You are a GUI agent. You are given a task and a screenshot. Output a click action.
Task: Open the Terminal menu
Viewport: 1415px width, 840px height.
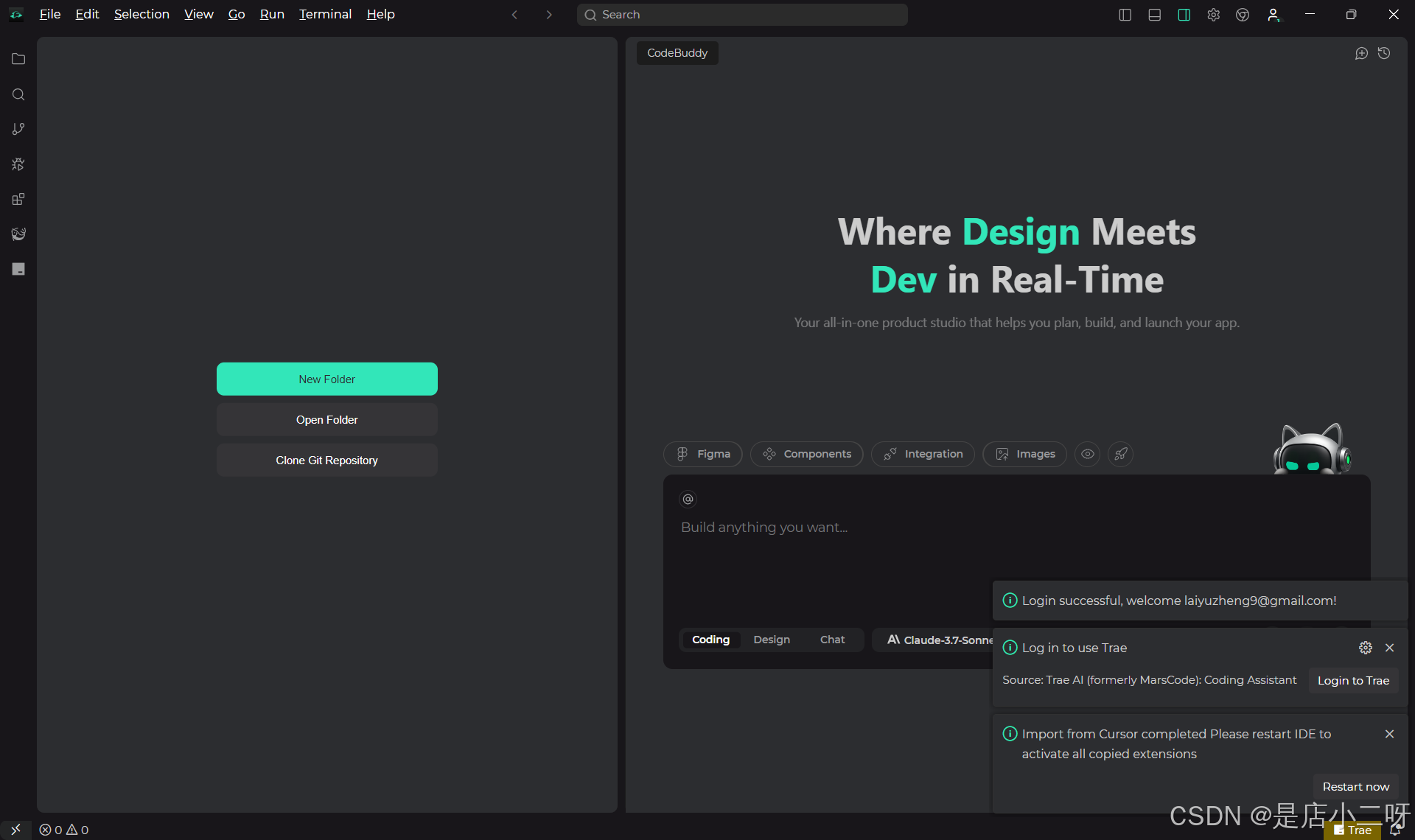click(x=325, y=14)
